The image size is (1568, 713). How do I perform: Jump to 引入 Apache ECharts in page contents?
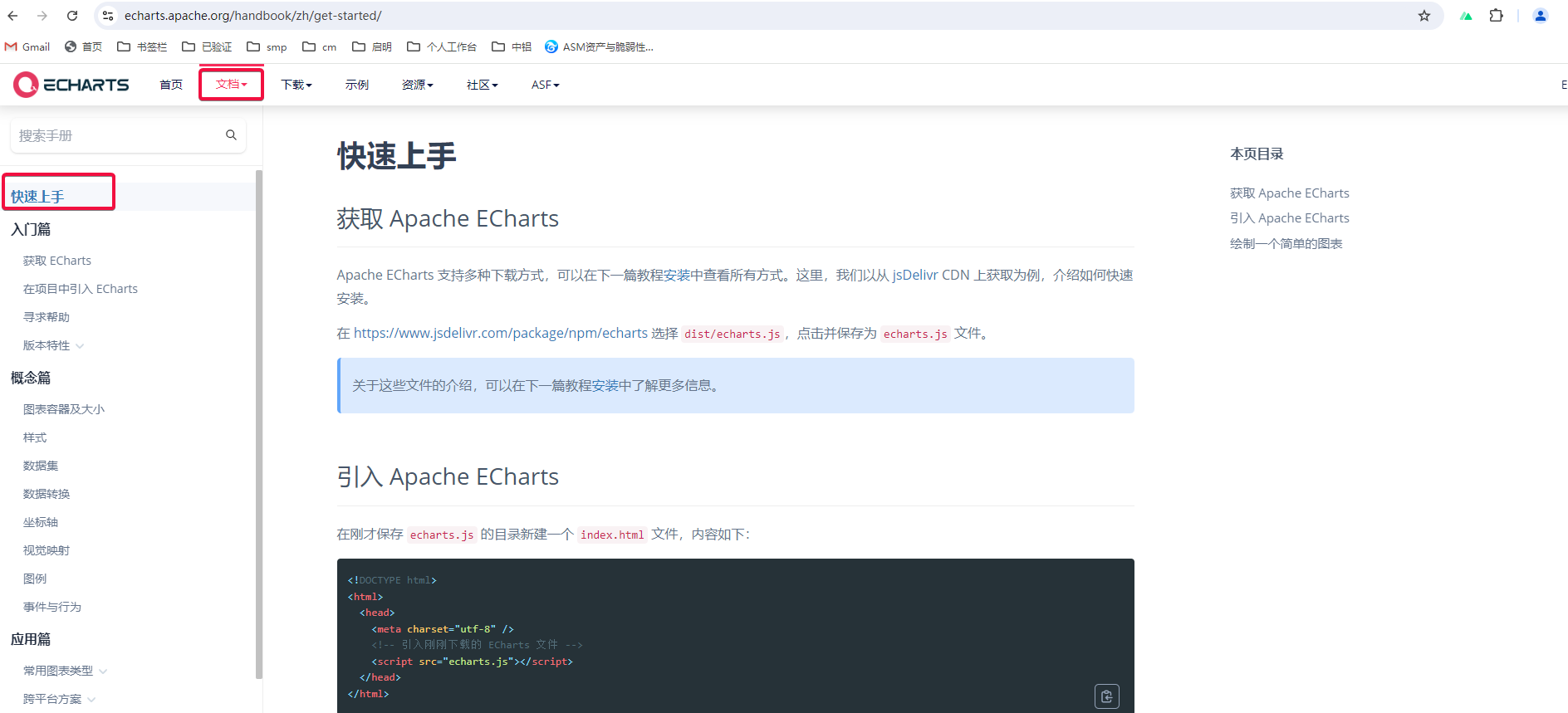(1290, 217)
